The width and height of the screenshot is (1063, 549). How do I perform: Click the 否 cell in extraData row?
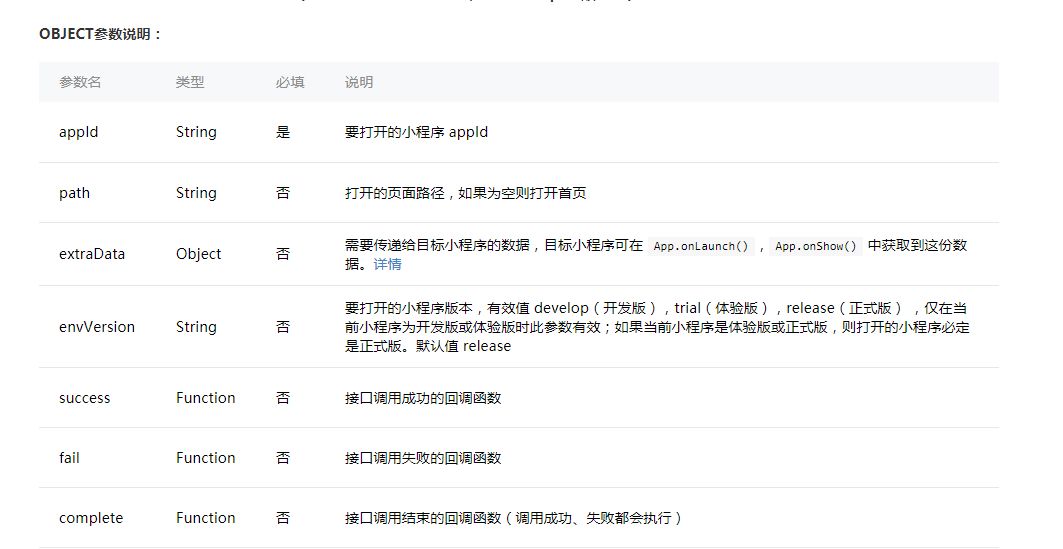pyautogui.click(x=283, y=254)
